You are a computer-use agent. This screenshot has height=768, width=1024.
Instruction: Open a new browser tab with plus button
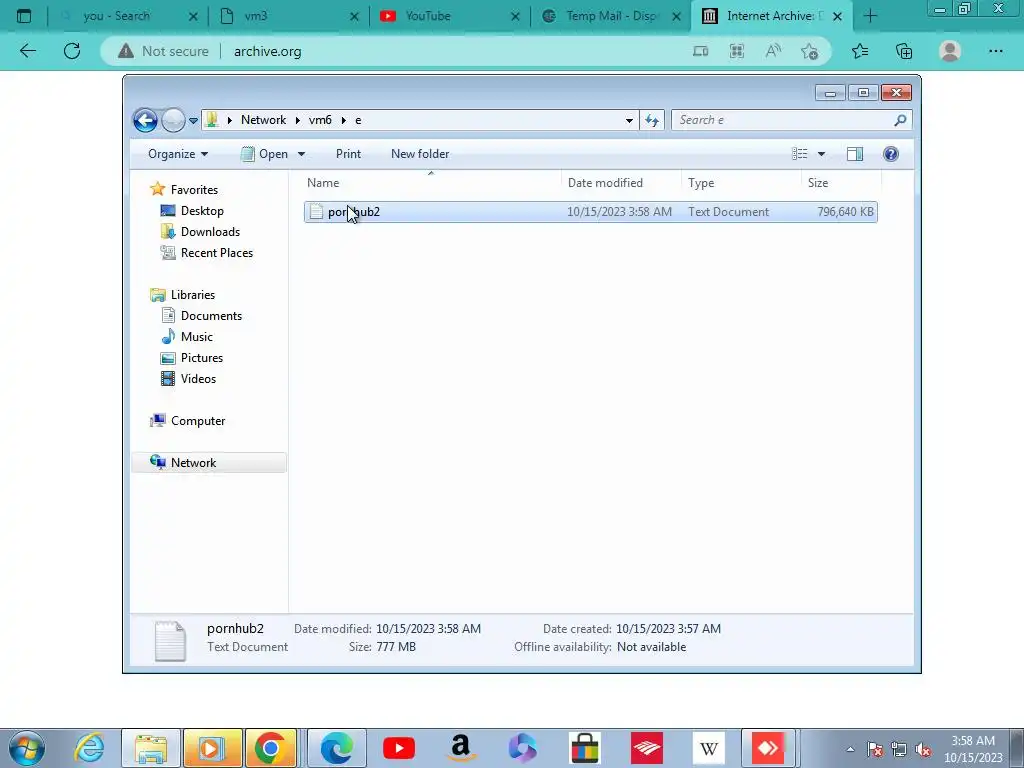(x=870, y=16)
